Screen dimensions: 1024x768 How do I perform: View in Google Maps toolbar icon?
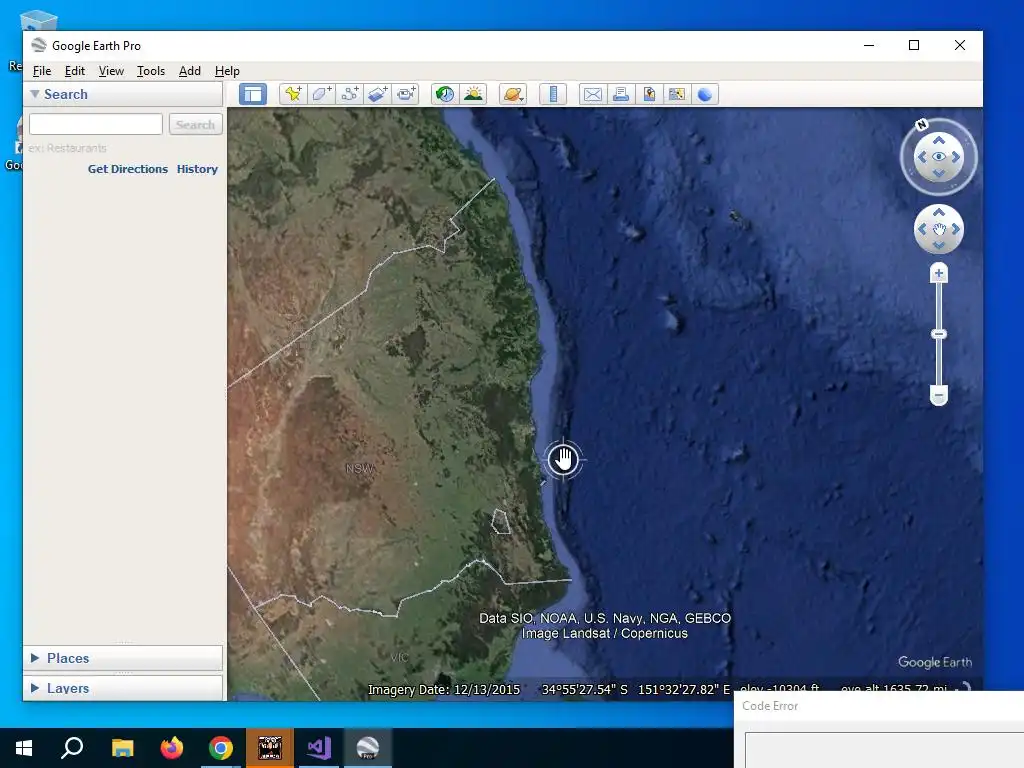point(677,94)
